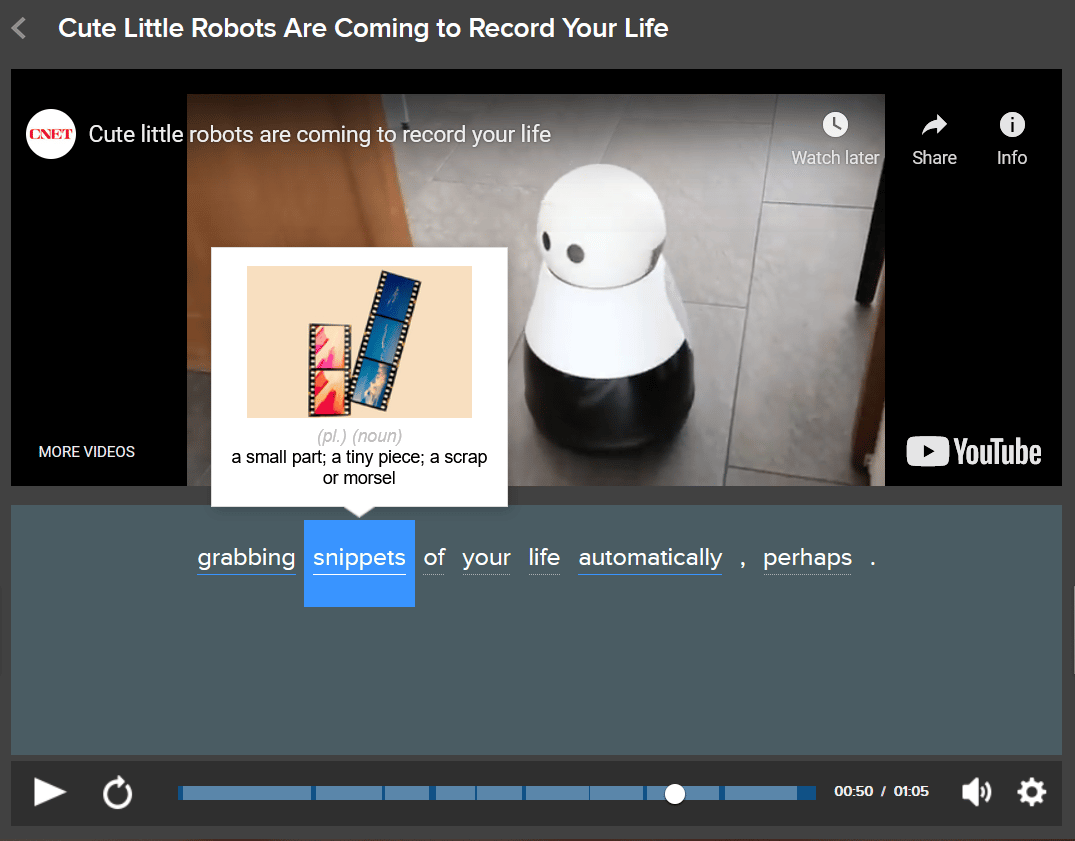
Task: Click the replay circular arrow icon
Action: [118, 793]
